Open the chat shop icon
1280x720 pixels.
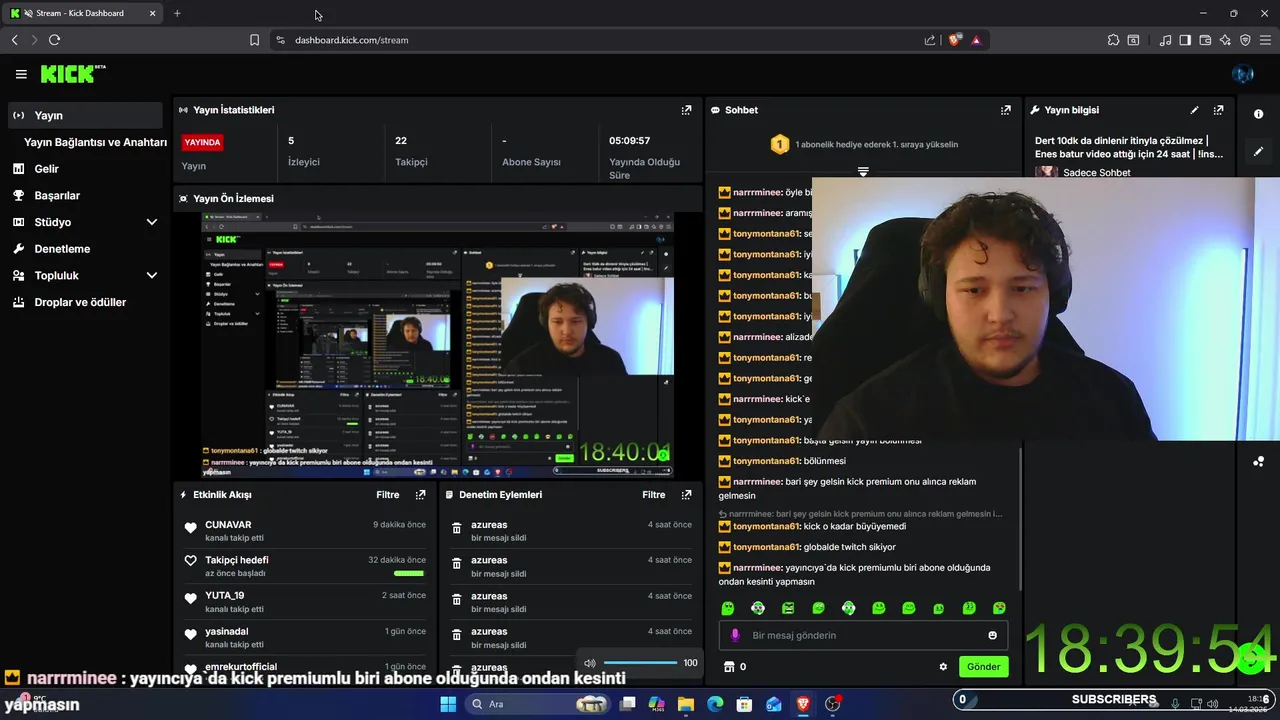[x=729, y=667]
